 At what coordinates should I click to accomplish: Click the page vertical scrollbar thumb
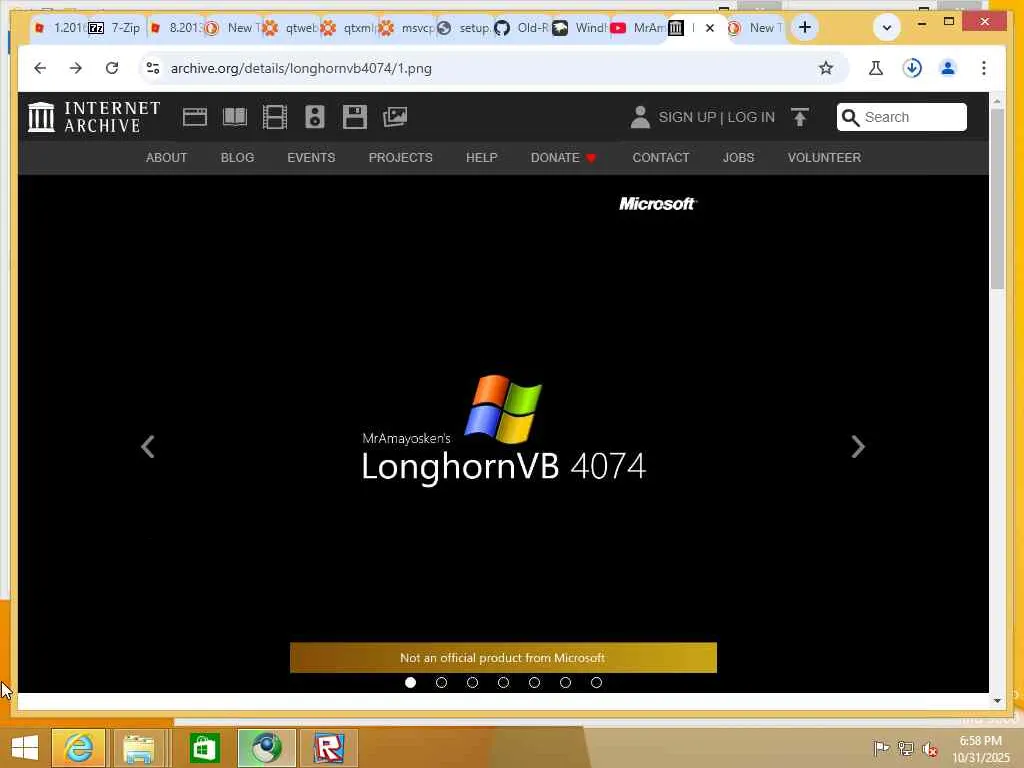point(997,199)
